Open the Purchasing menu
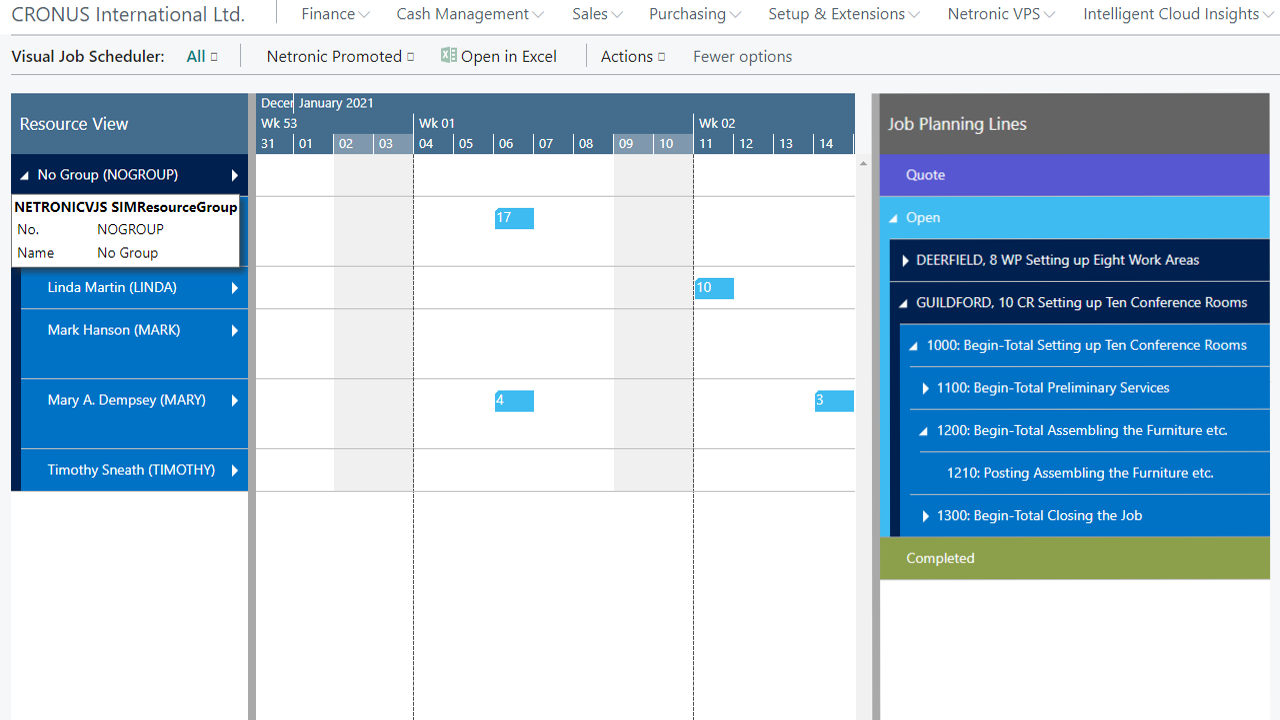 (x=695, y=14)
